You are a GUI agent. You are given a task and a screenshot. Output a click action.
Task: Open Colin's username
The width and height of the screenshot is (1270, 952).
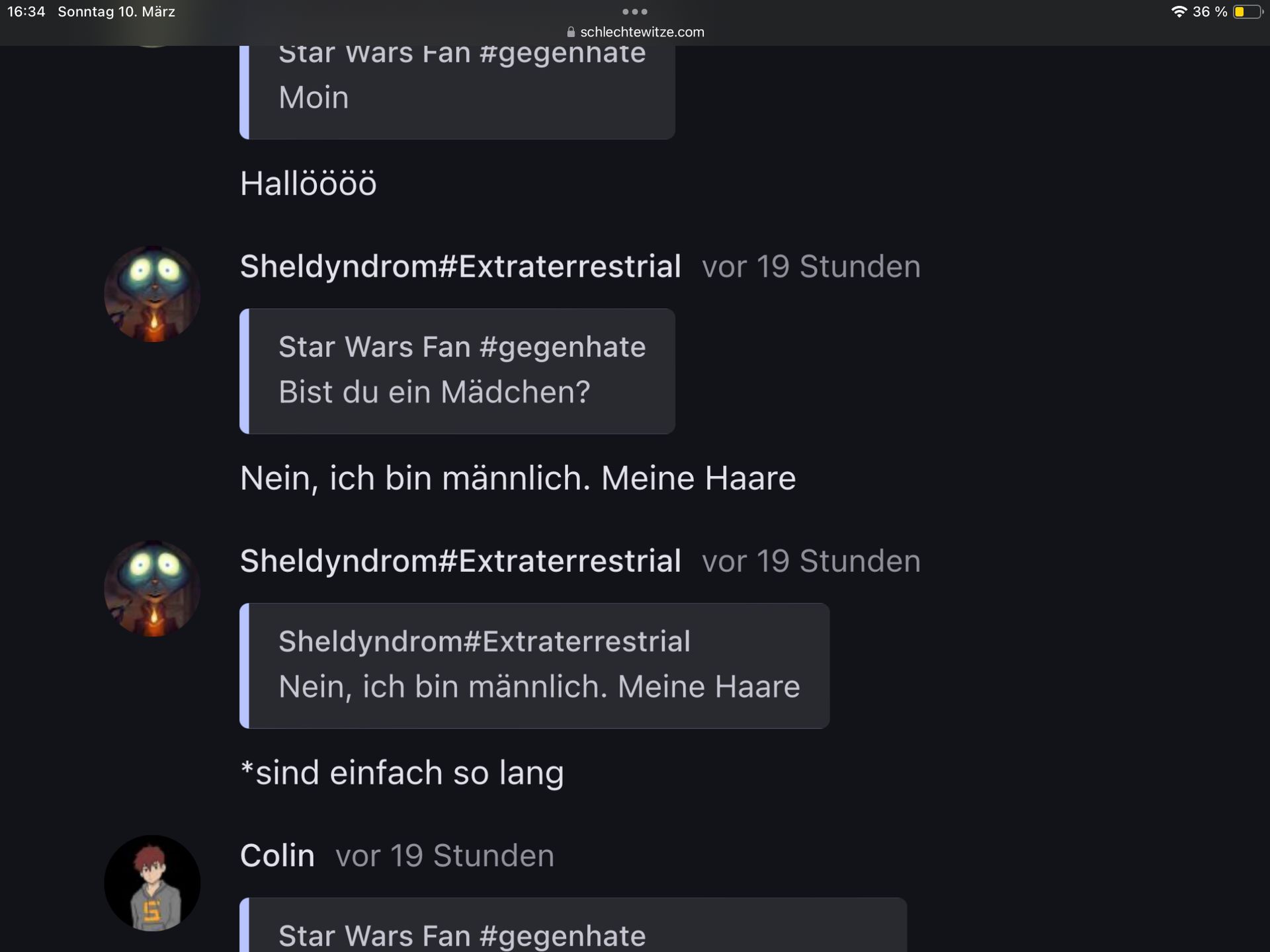tap(277, 855)
